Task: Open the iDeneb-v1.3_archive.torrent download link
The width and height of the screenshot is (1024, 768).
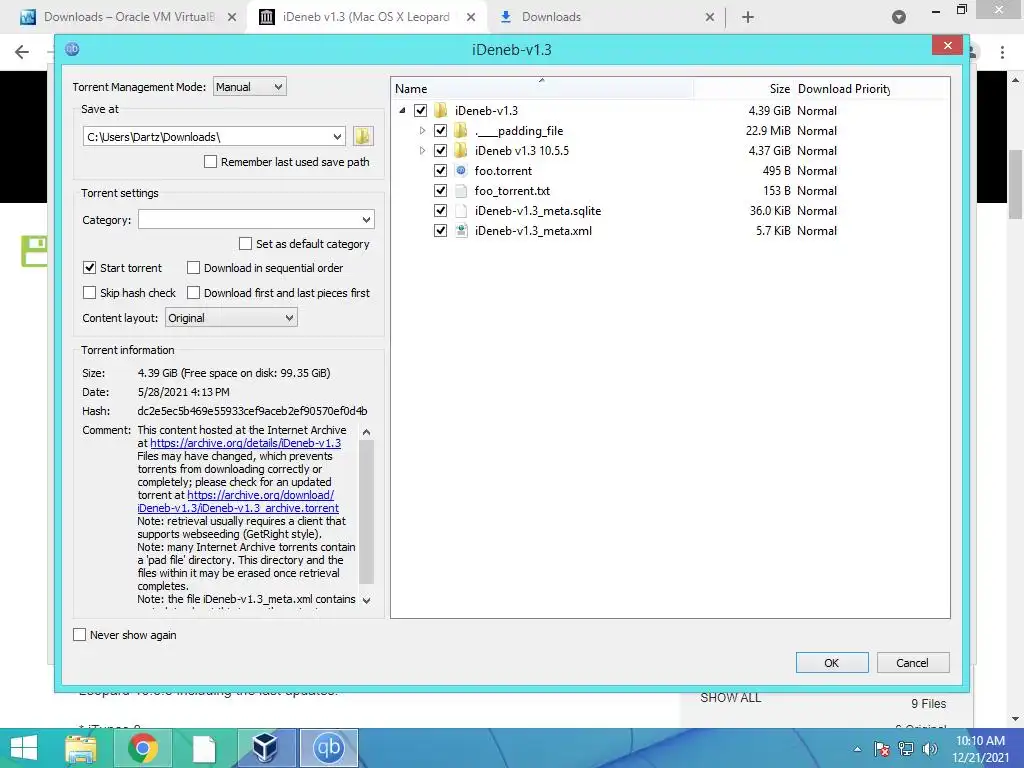Action: click(x=238, y=502)
